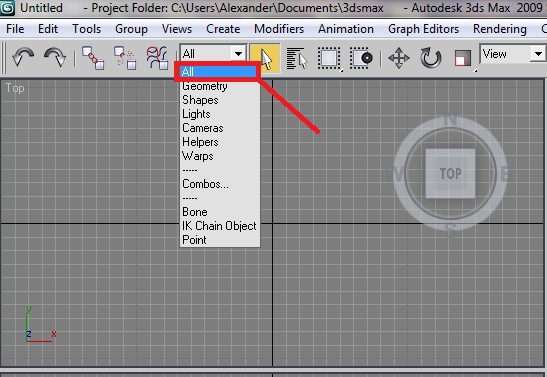Open the Views menu

point(177,29)
